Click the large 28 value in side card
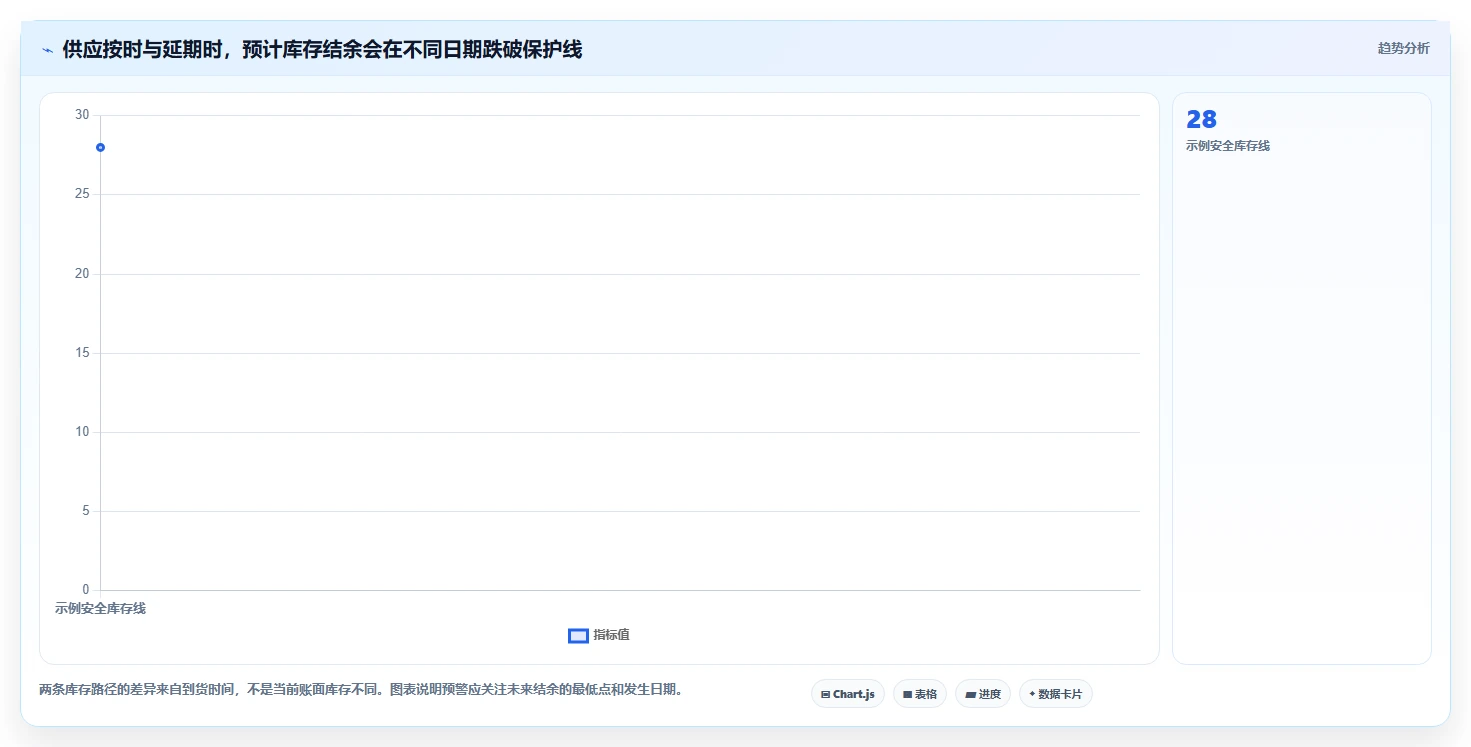 (x=1201, y=120)
